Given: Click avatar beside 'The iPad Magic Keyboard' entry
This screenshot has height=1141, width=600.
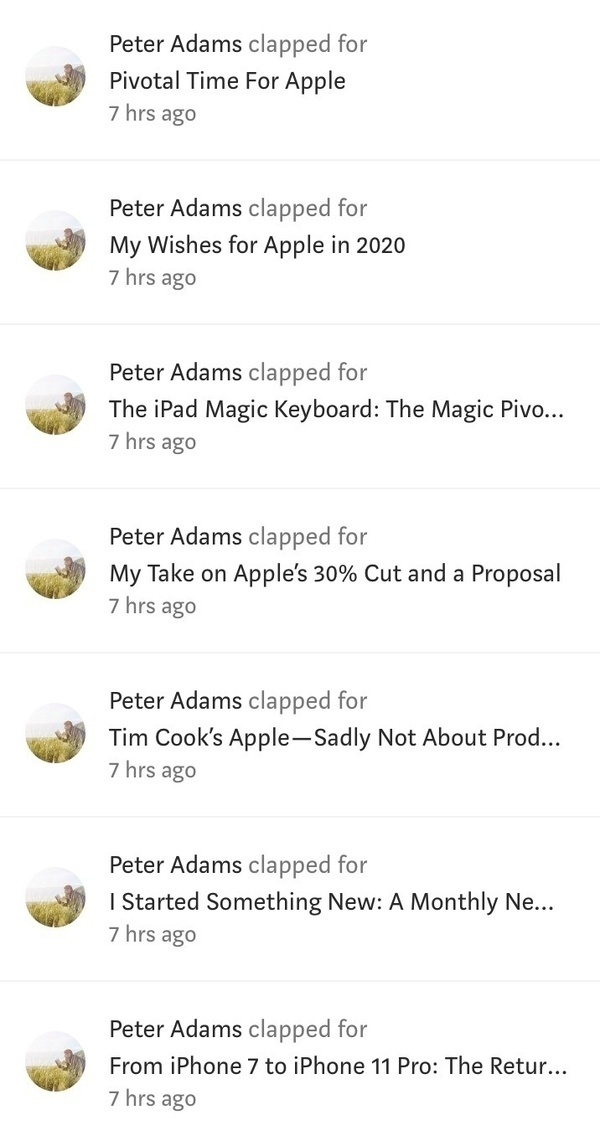Looking at the screenshot, I should [55, 405].
